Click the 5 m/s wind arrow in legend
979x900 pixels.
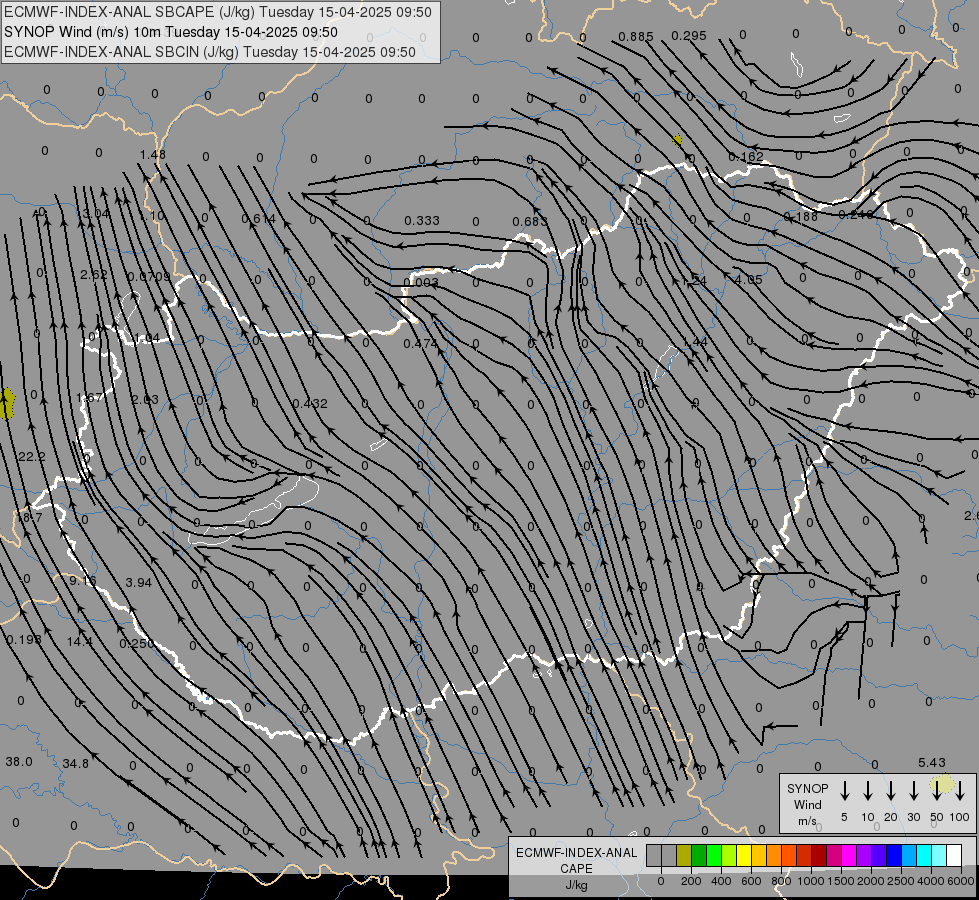pos(845,790)
